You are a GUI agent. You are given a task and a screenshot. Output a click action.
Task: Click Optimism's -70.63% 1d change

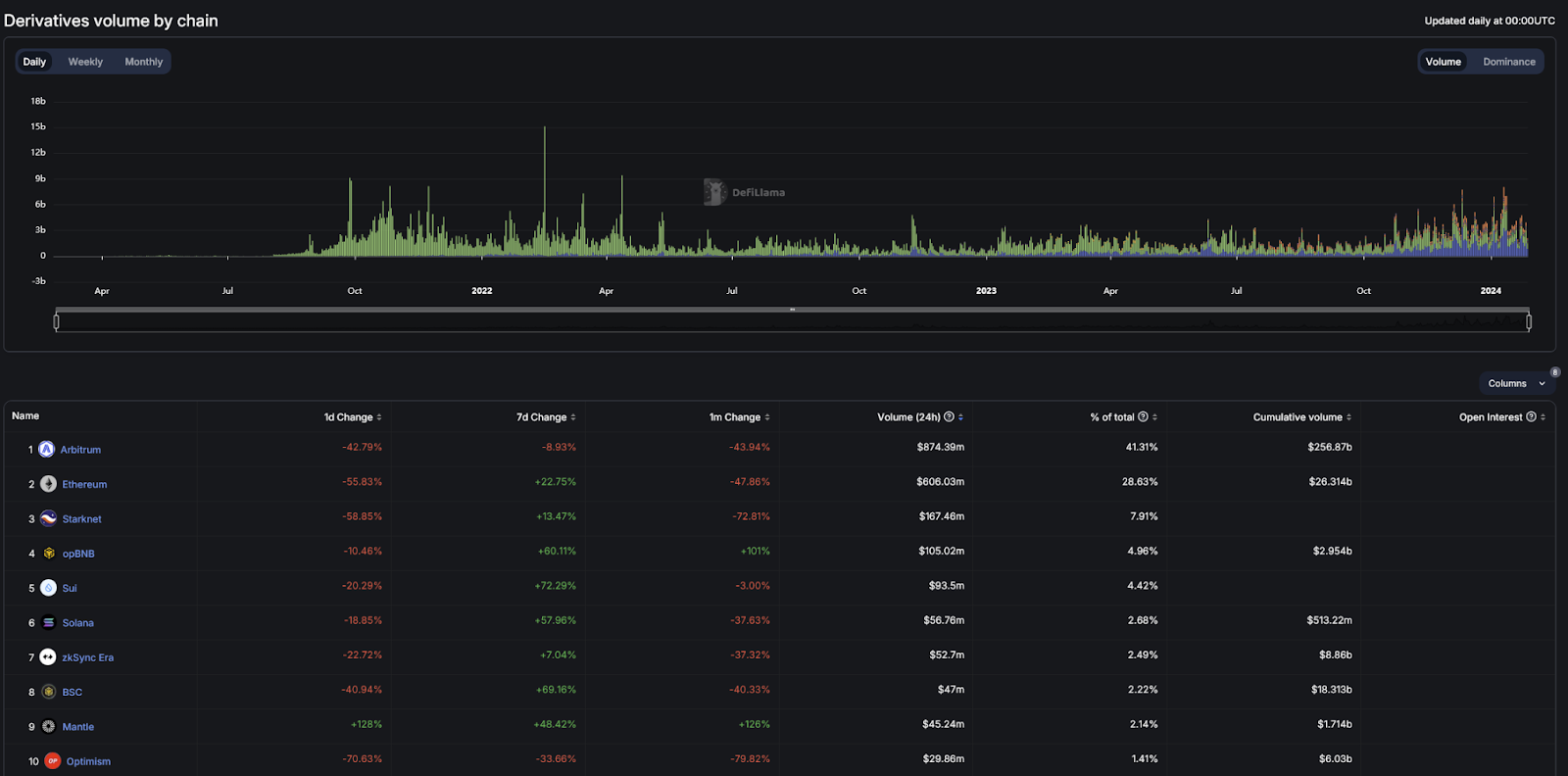(x=363, y=758)
